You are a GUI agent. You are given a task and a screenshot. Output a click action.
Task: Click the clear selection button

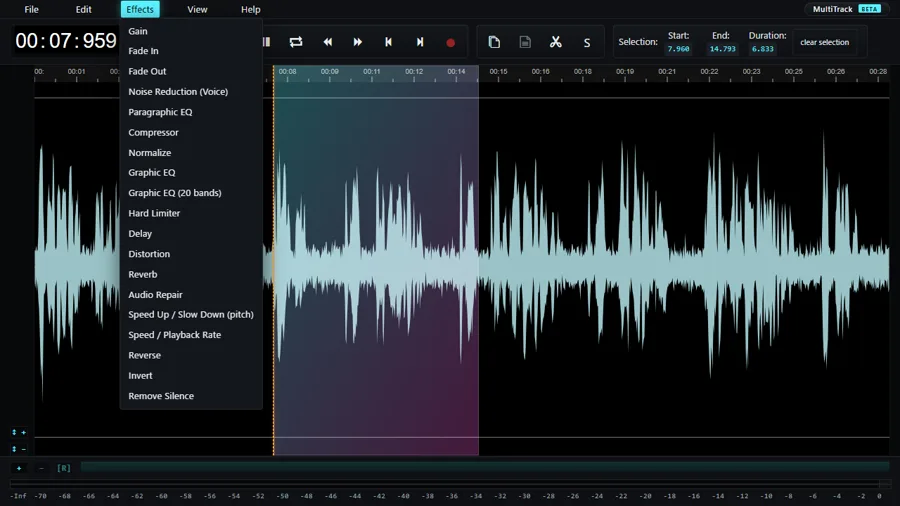click(x=824, y=42)
